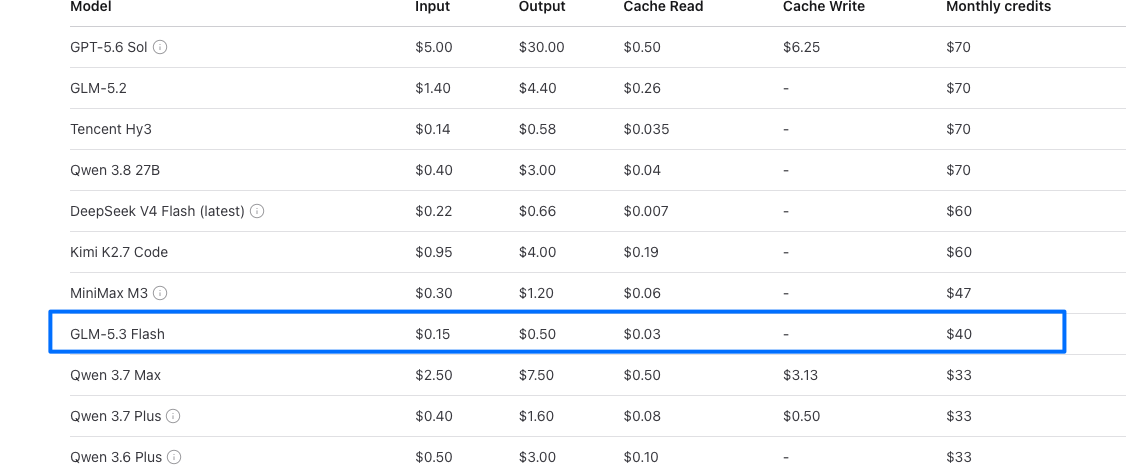Select the highlighted GLM-5.3 Flash row
The height and width of the screenshot is (467, 1142).
point(557,334)
